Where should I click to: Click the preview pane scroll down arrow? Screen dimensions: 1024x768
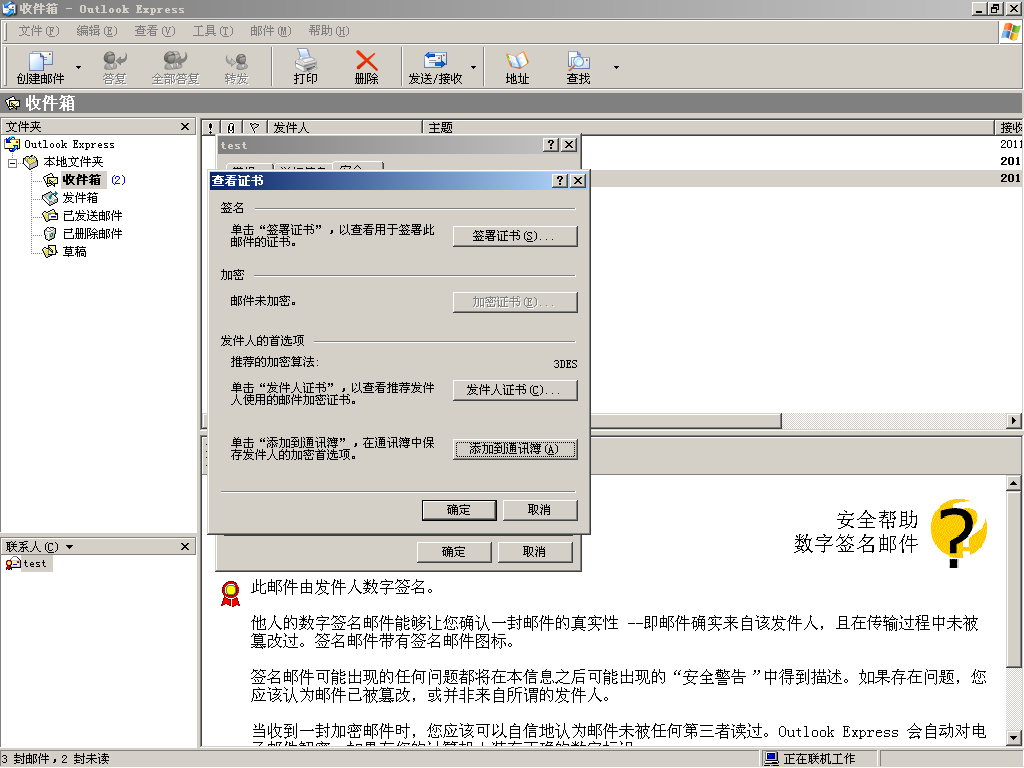pyautogui.click(x=1014, y=739)
